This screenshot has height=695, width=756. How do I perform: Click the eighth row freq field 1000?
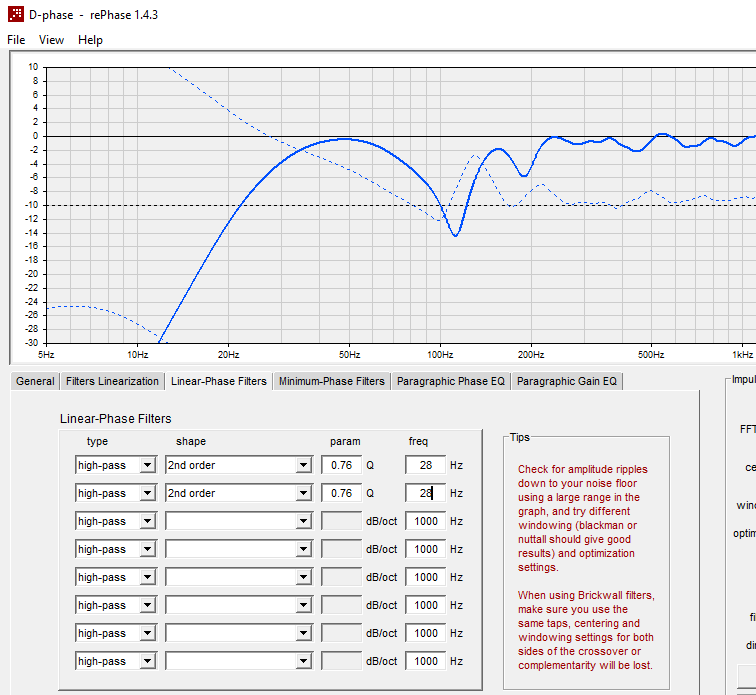tap(426, 661)
